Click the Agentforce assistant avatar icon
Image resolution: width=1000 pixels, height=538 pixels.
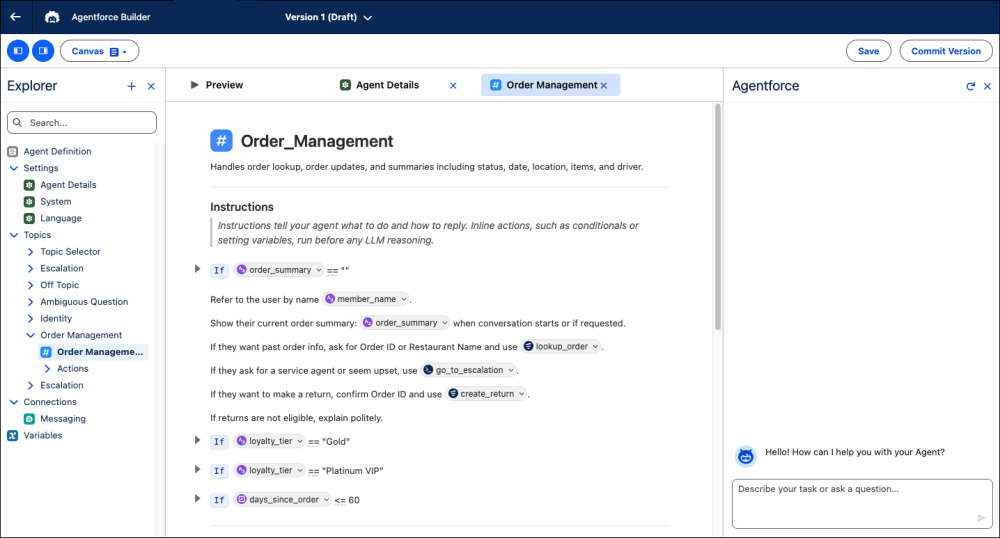coord(746,456)
